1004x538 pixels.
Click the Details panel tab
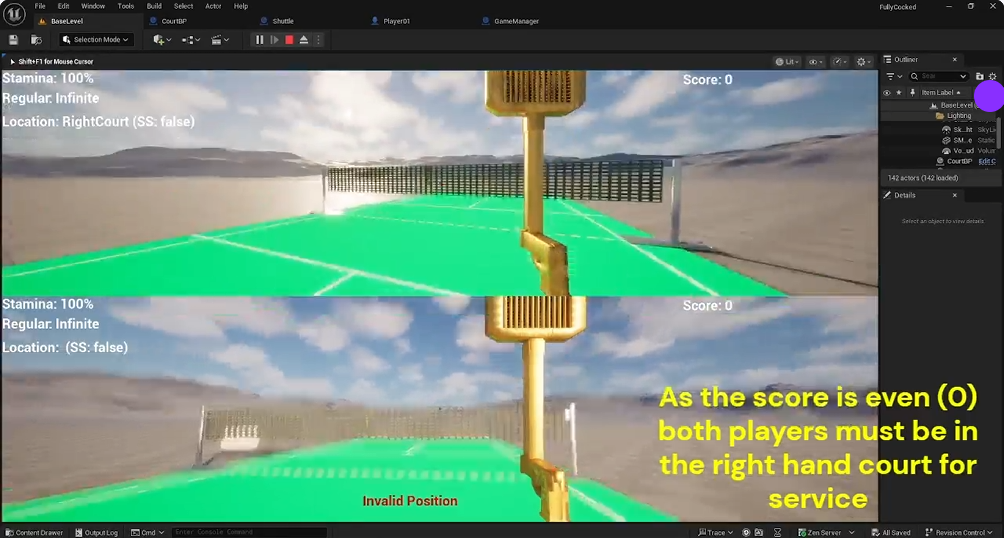click(x=904, y=195)
